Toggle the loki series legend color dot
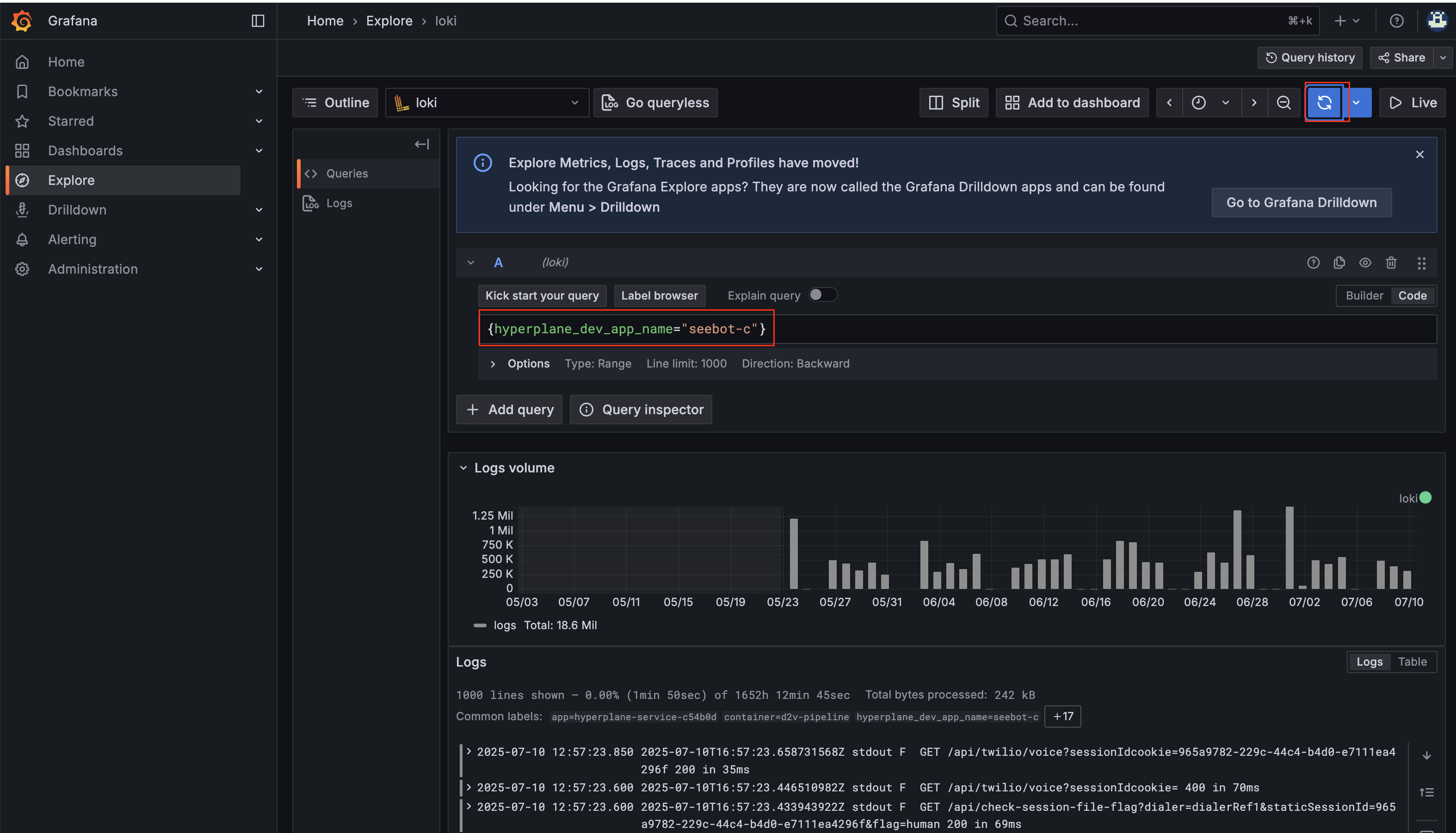 click(x=1425, y=498)
